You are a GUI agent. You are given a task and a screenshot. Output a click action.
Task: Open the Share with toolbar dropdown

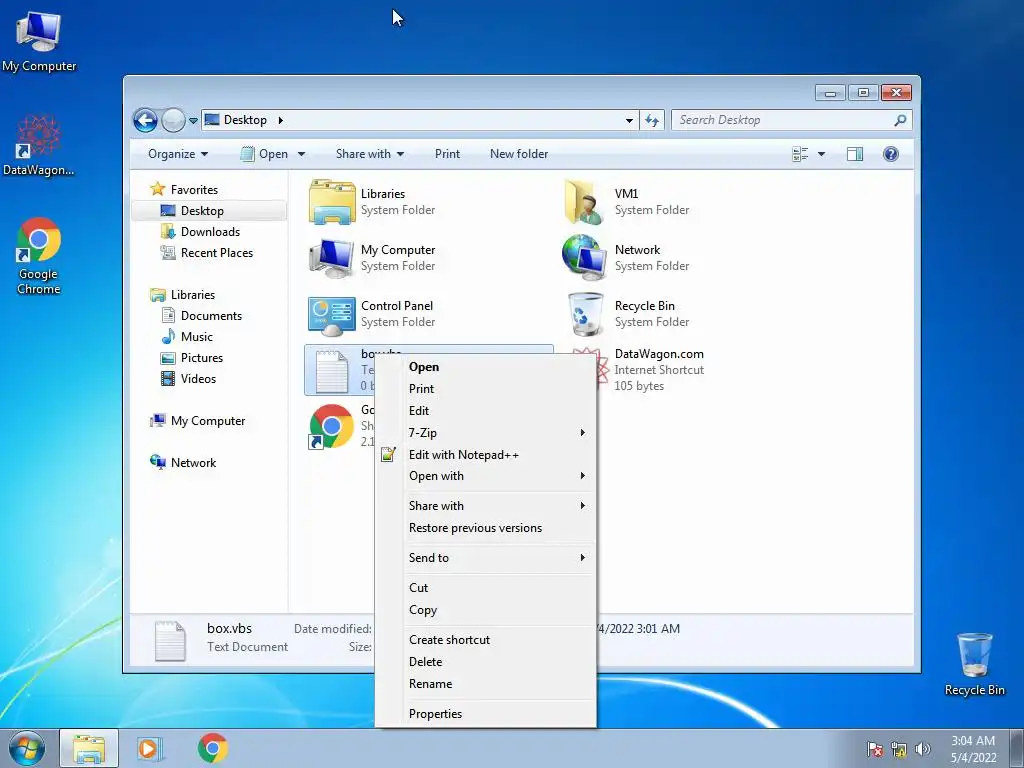pyautogui.click(x=370, y=154)
